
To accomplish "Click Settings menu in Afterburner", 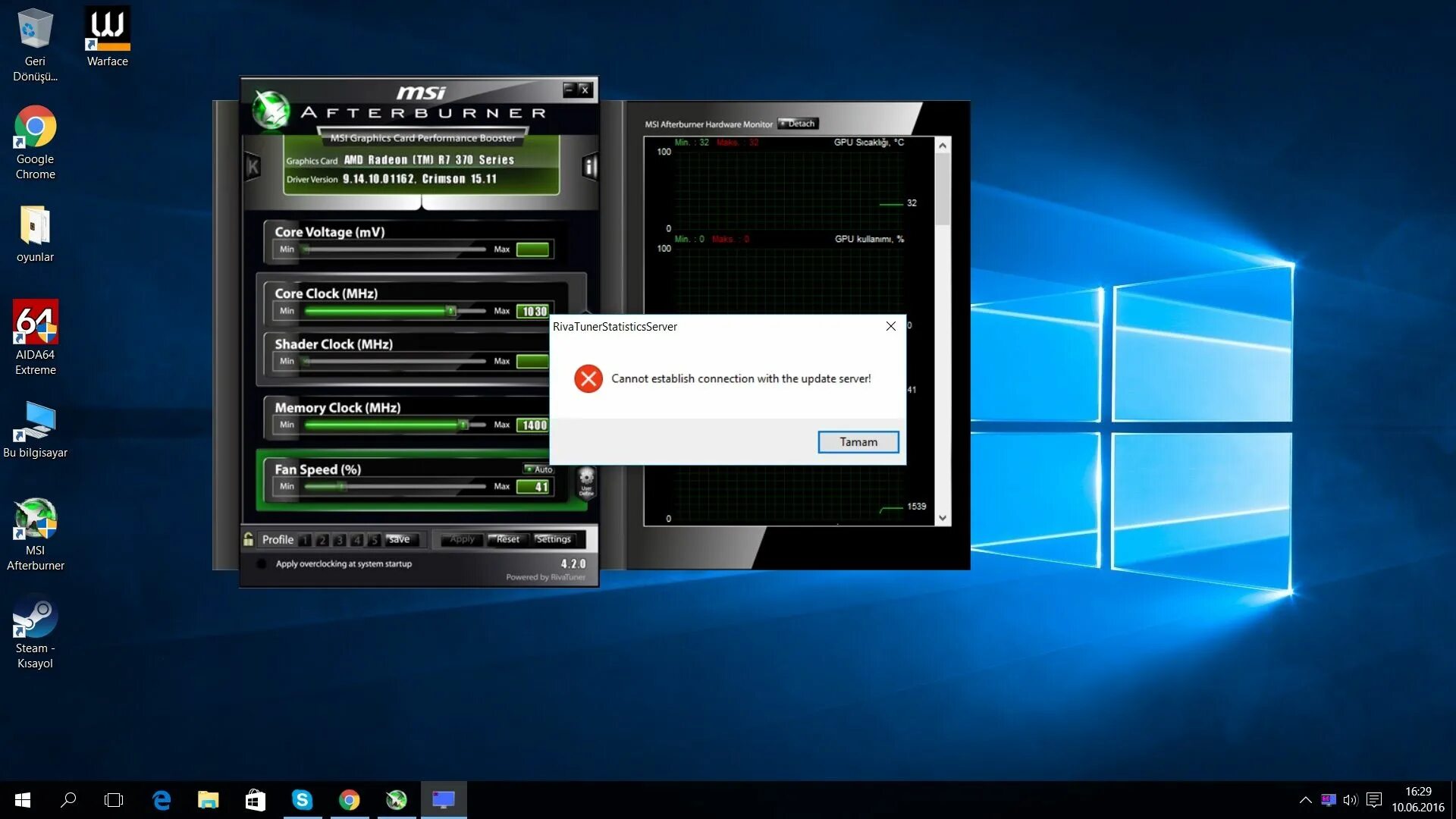I will [553, 539].
